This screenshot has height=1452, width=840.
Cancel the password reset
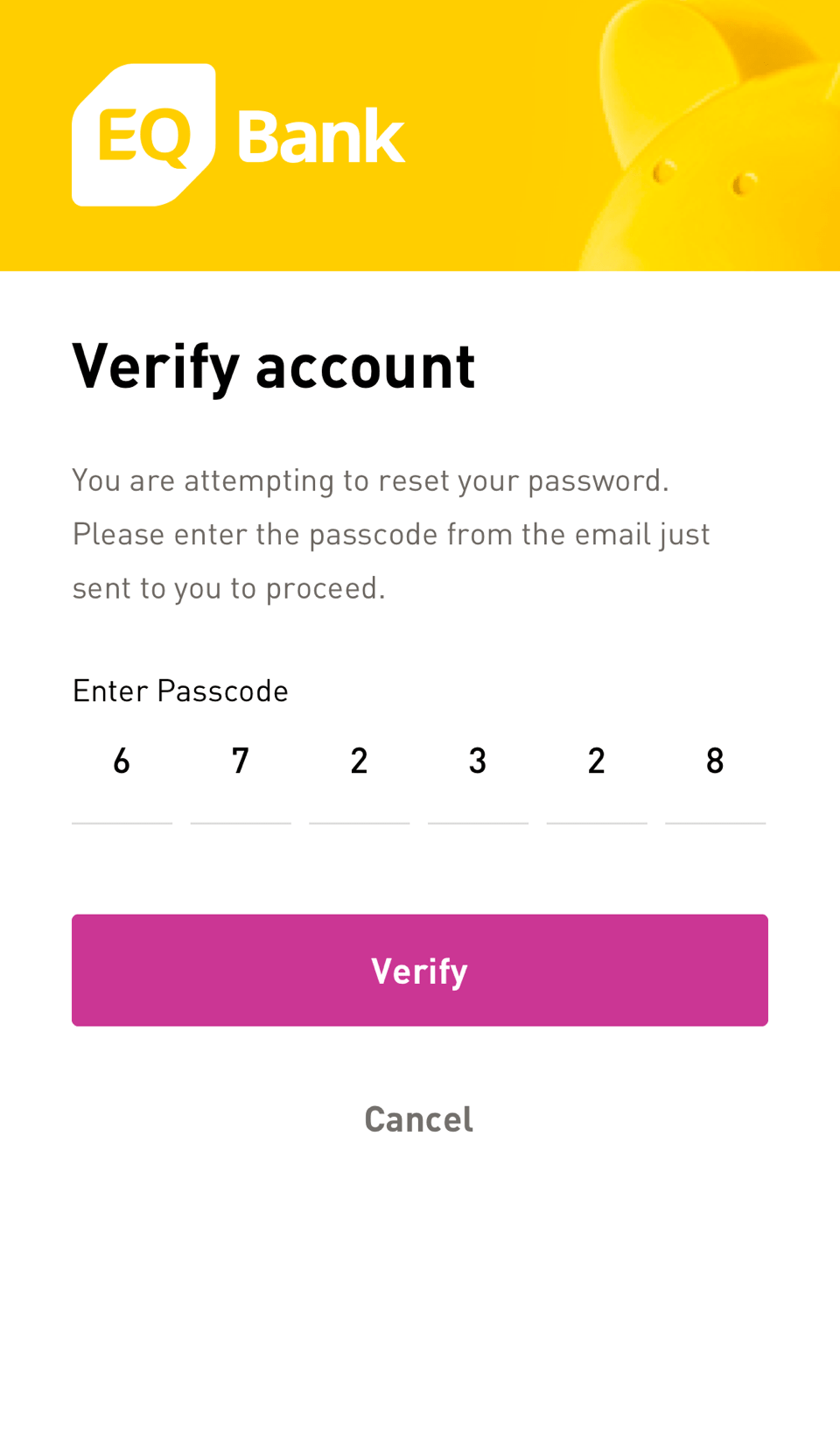419,1119
